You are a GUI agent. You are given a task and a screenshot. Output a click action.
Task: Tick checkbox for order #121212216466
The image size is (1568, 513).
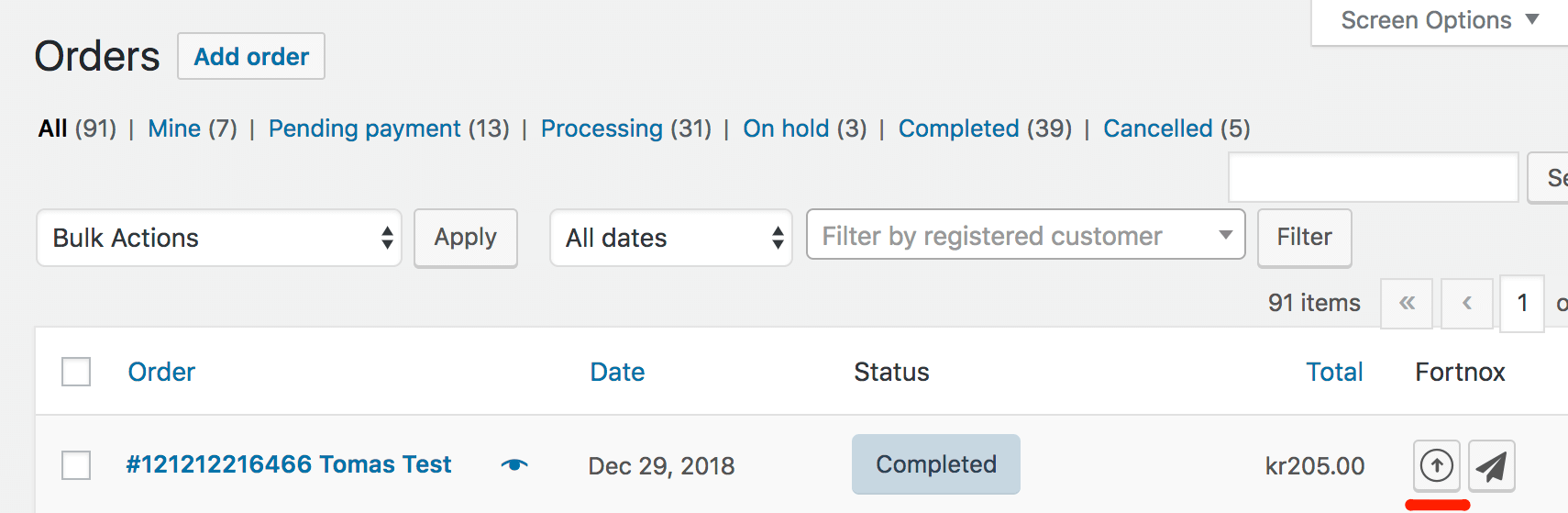point(76,465)
